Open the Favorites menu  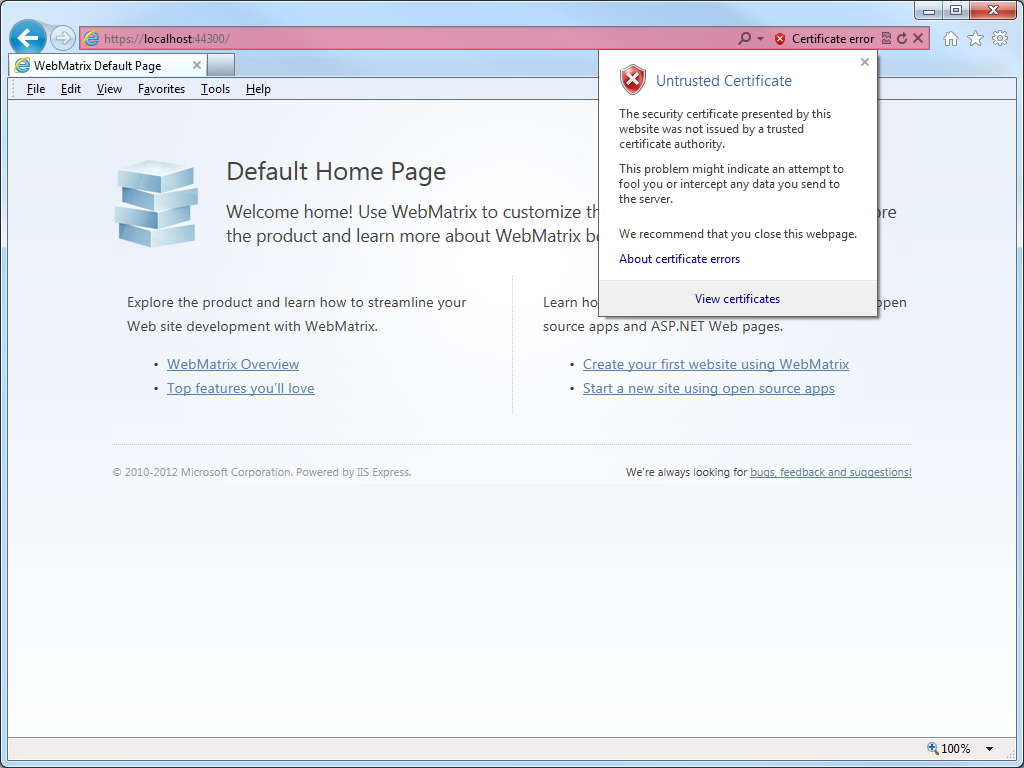pos(161,89)
